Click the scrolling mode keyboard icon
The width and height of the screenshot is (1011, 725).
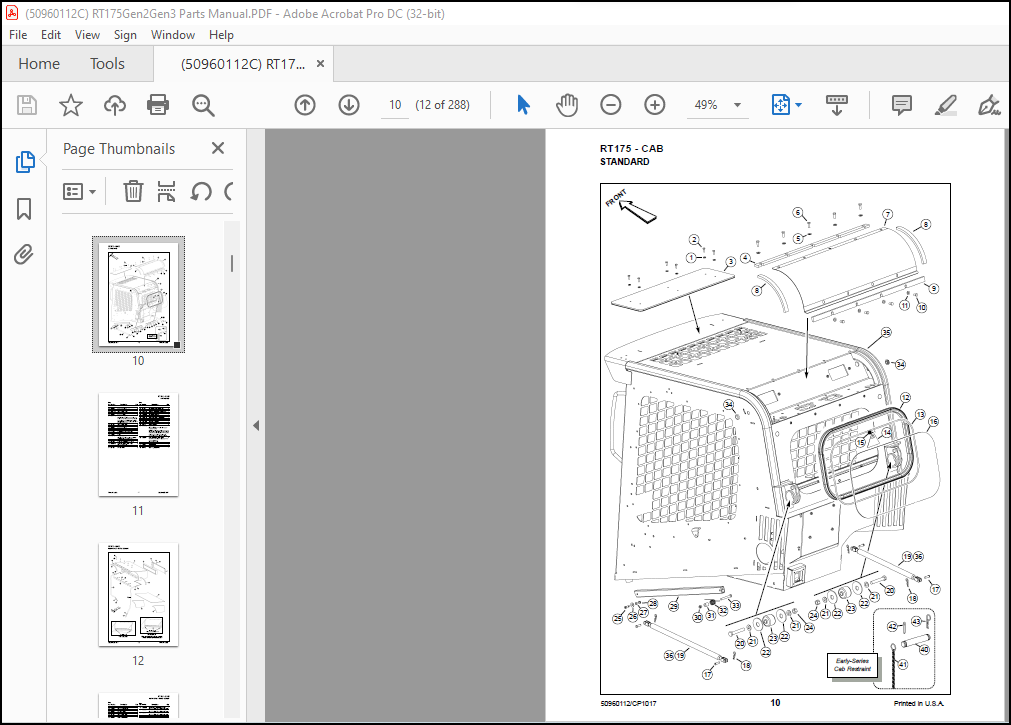(x=836, y=104)
